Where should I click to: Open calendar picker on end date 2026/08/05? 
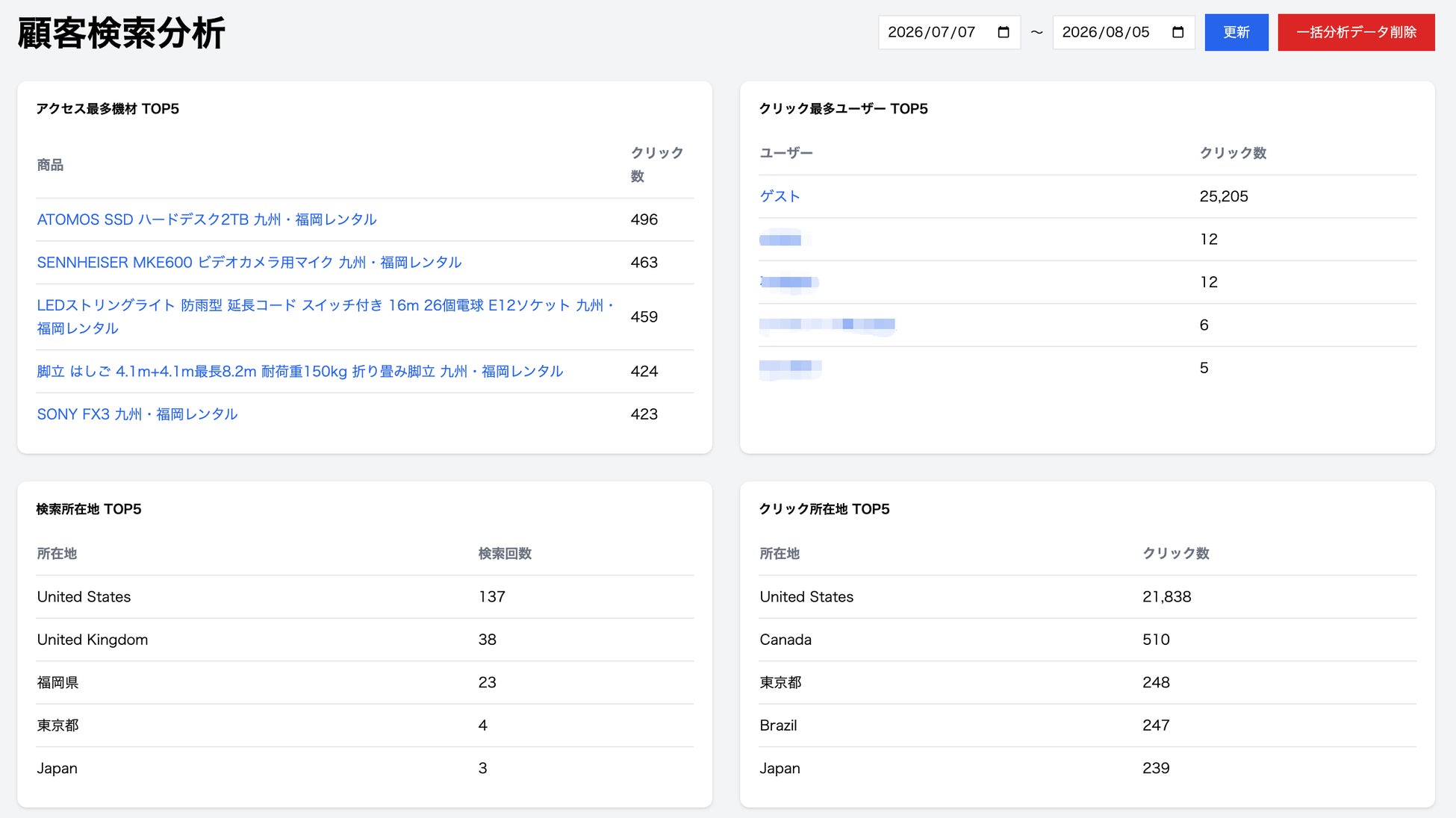click(1178, 32)
